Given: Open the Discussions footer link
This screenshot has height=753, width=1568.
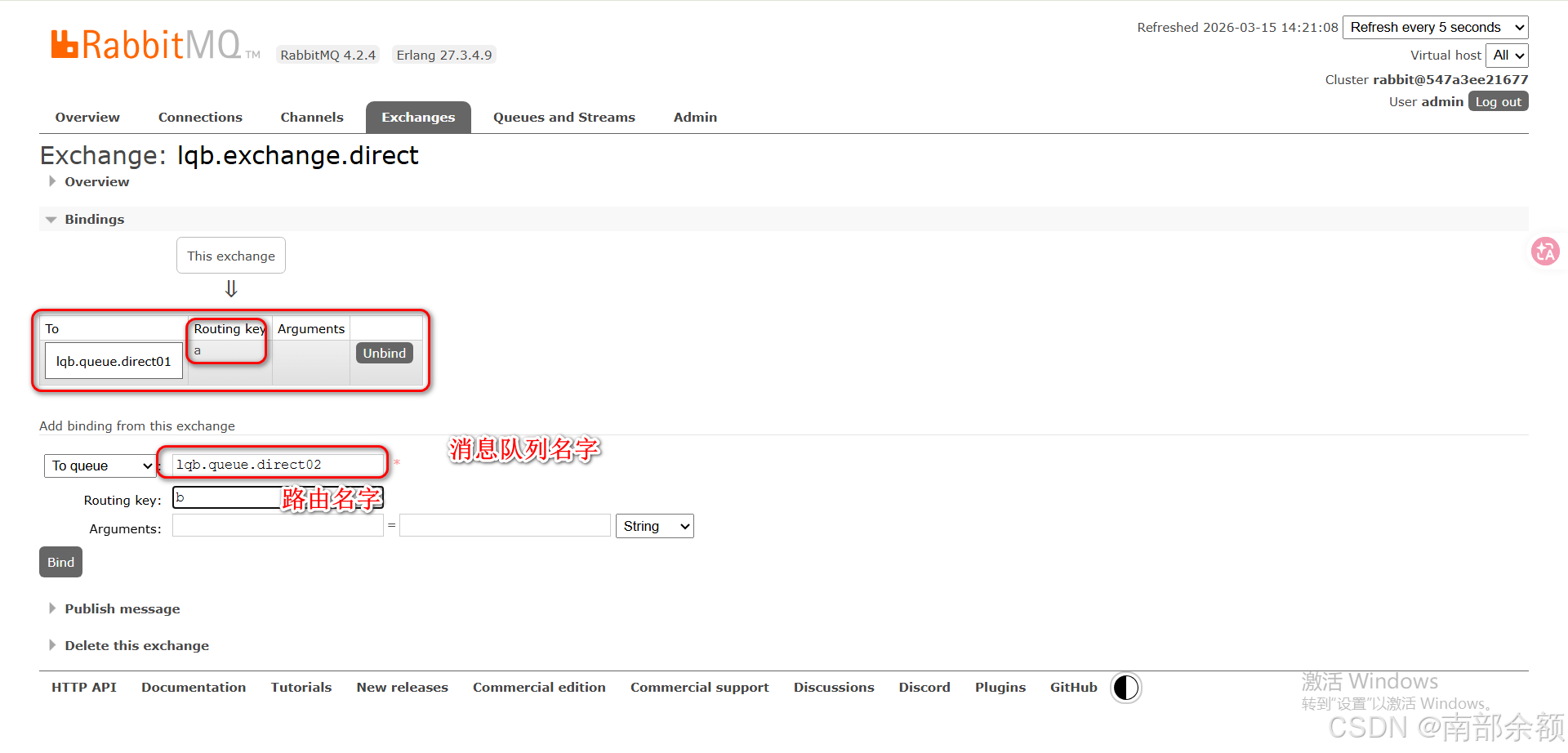Looking at the screenshot, I should pyautogui.click(x=834, y=688).
